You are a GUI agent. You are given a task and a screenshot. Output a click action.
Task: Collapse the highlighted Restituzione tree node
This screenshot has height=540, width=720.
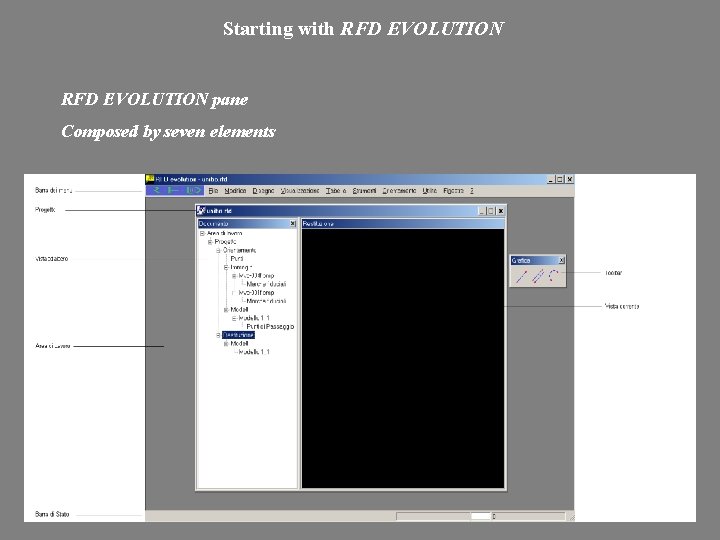pos(218,335)
